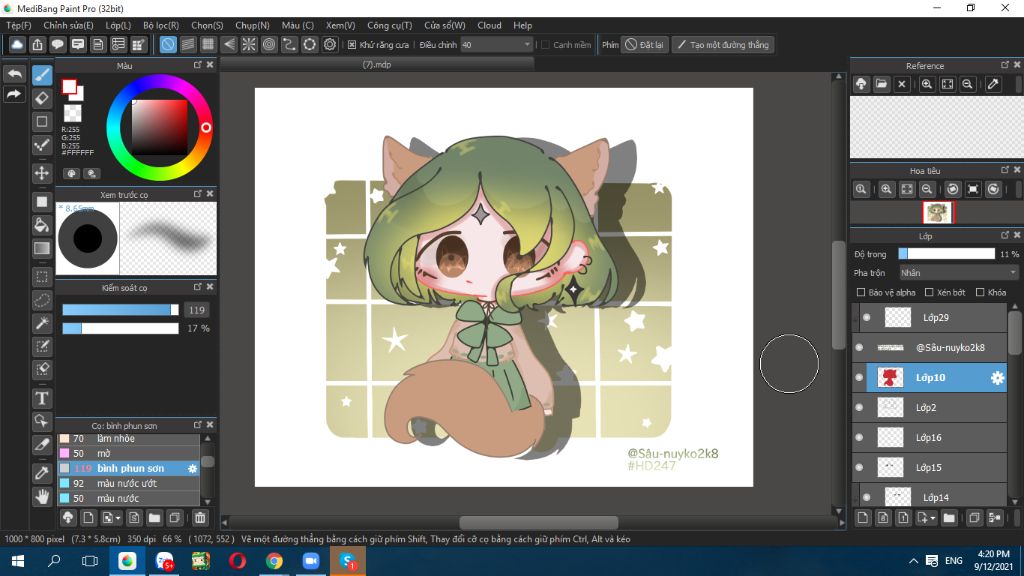Image resolution: width=1024 pixels, height=576 pixels.
Task: Adjust the brush size slider
Action: coord(120,310)
